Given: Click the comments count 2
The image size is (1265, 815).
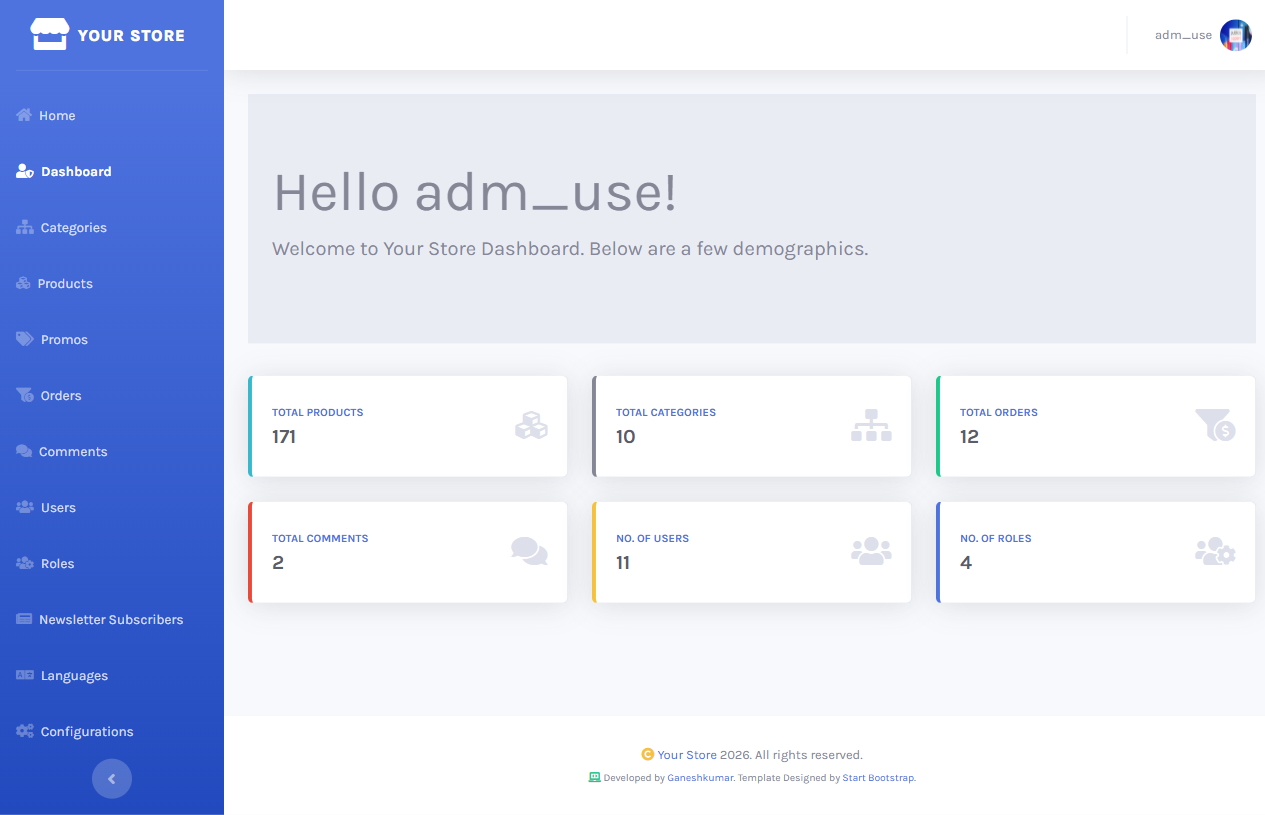Looking at the screenshot, I should [278, 562].
